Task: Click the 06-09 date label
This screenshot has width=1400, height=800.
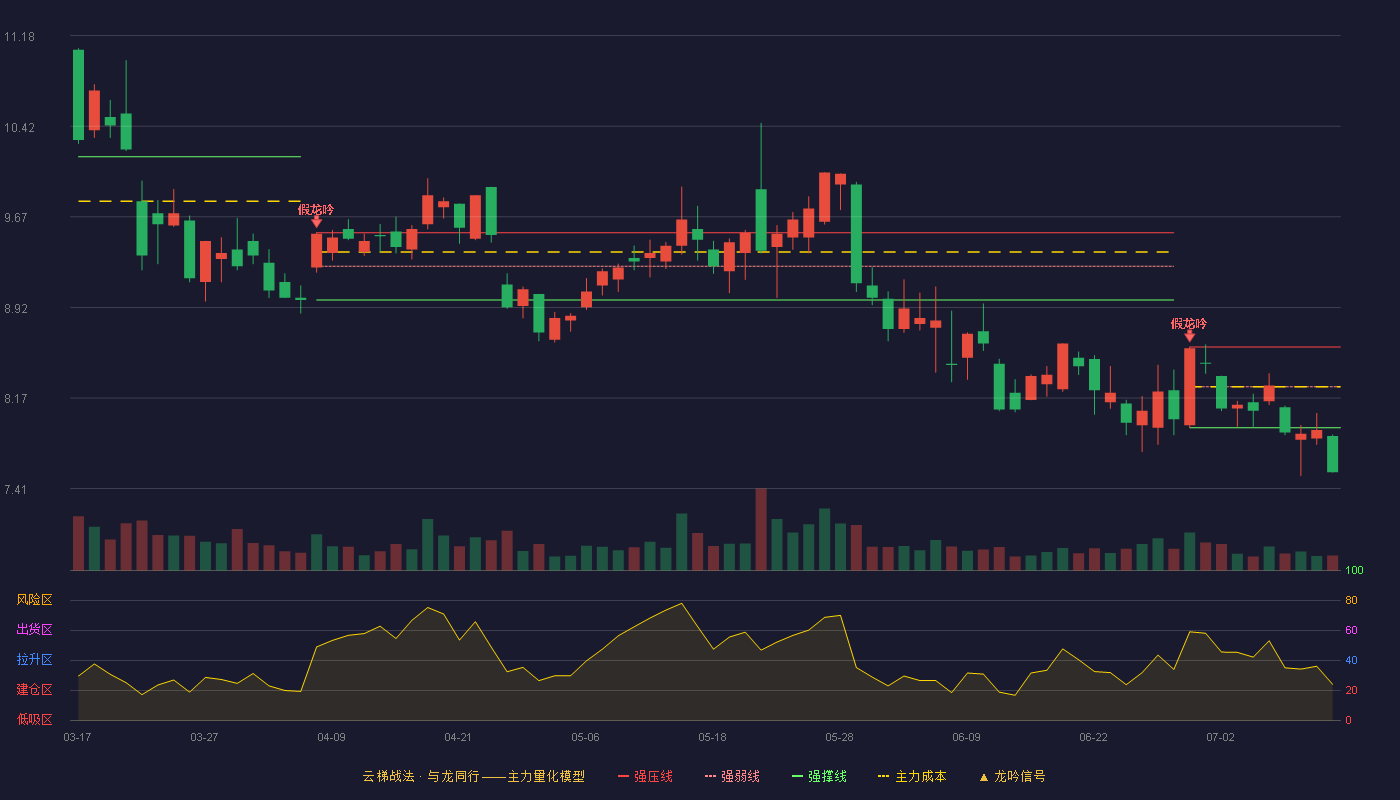Action: coord(966,737)
